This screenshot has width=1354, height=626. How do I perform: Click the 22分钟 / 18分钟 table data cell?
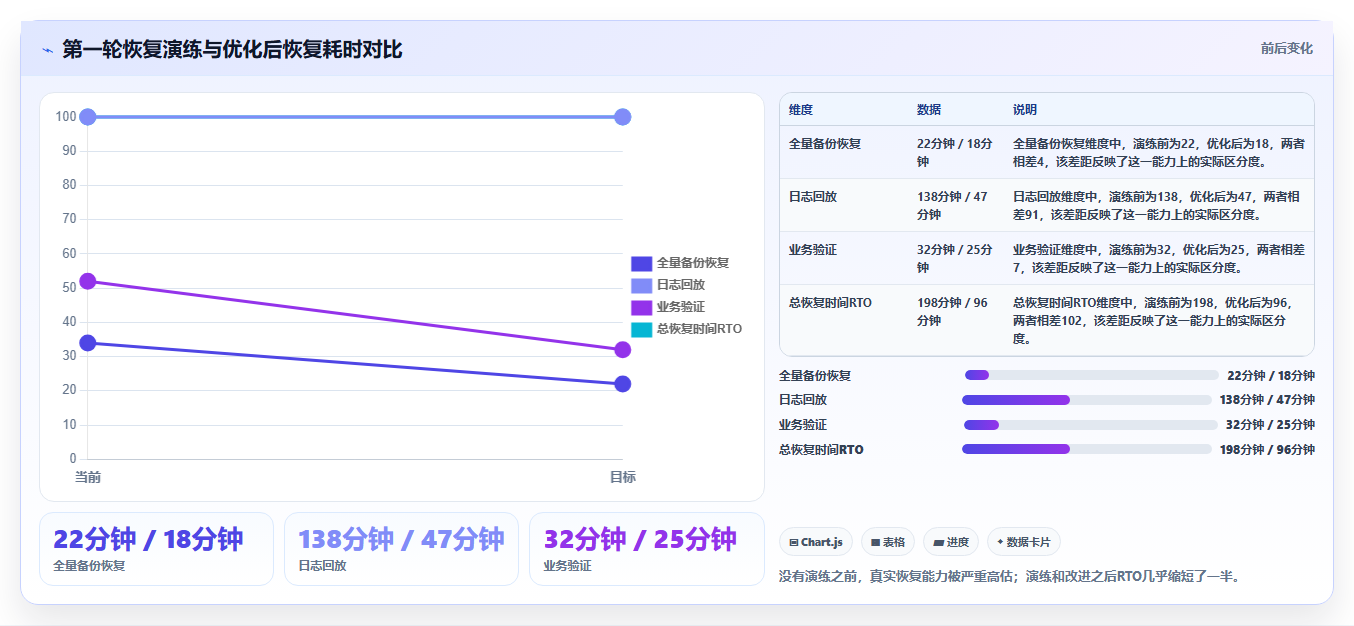click(x=955, y=152)
